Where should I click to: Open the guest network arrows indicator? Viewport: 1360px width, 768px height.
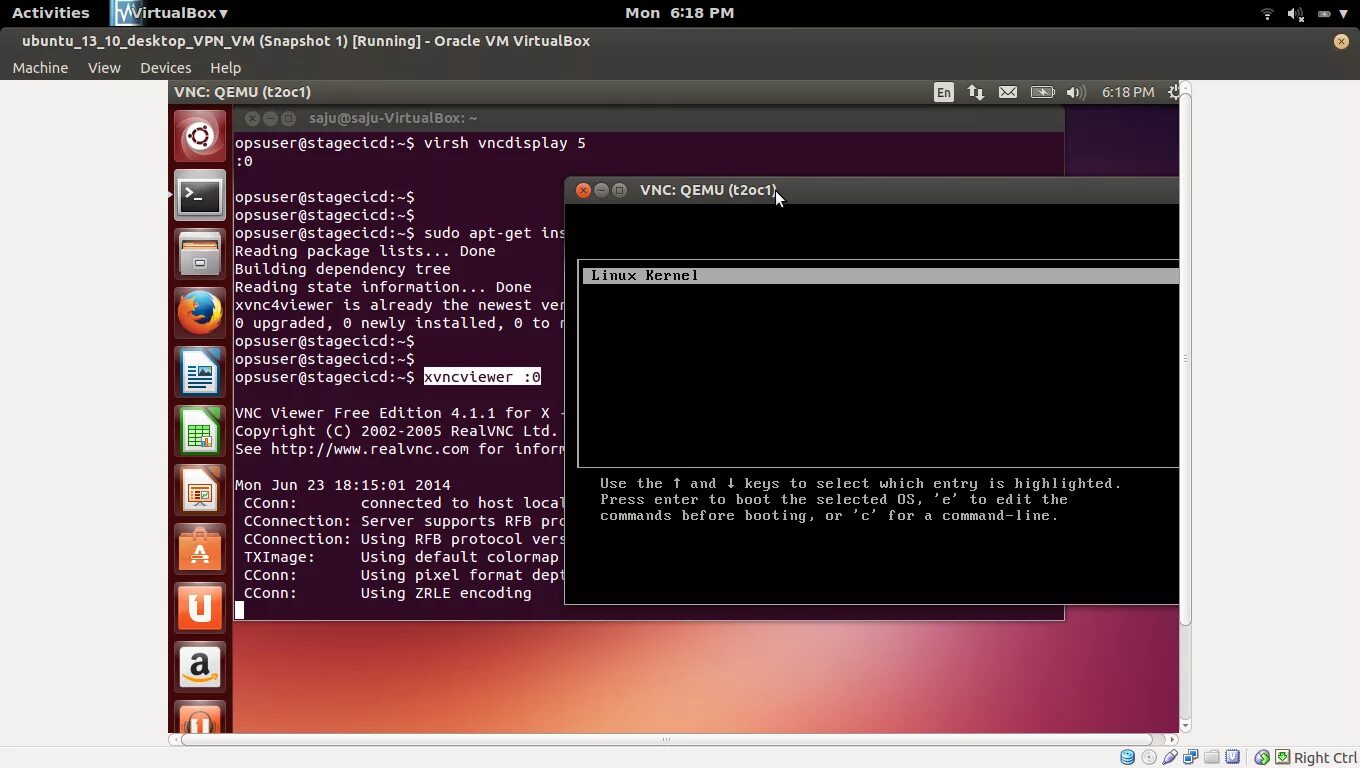[975, 92]
